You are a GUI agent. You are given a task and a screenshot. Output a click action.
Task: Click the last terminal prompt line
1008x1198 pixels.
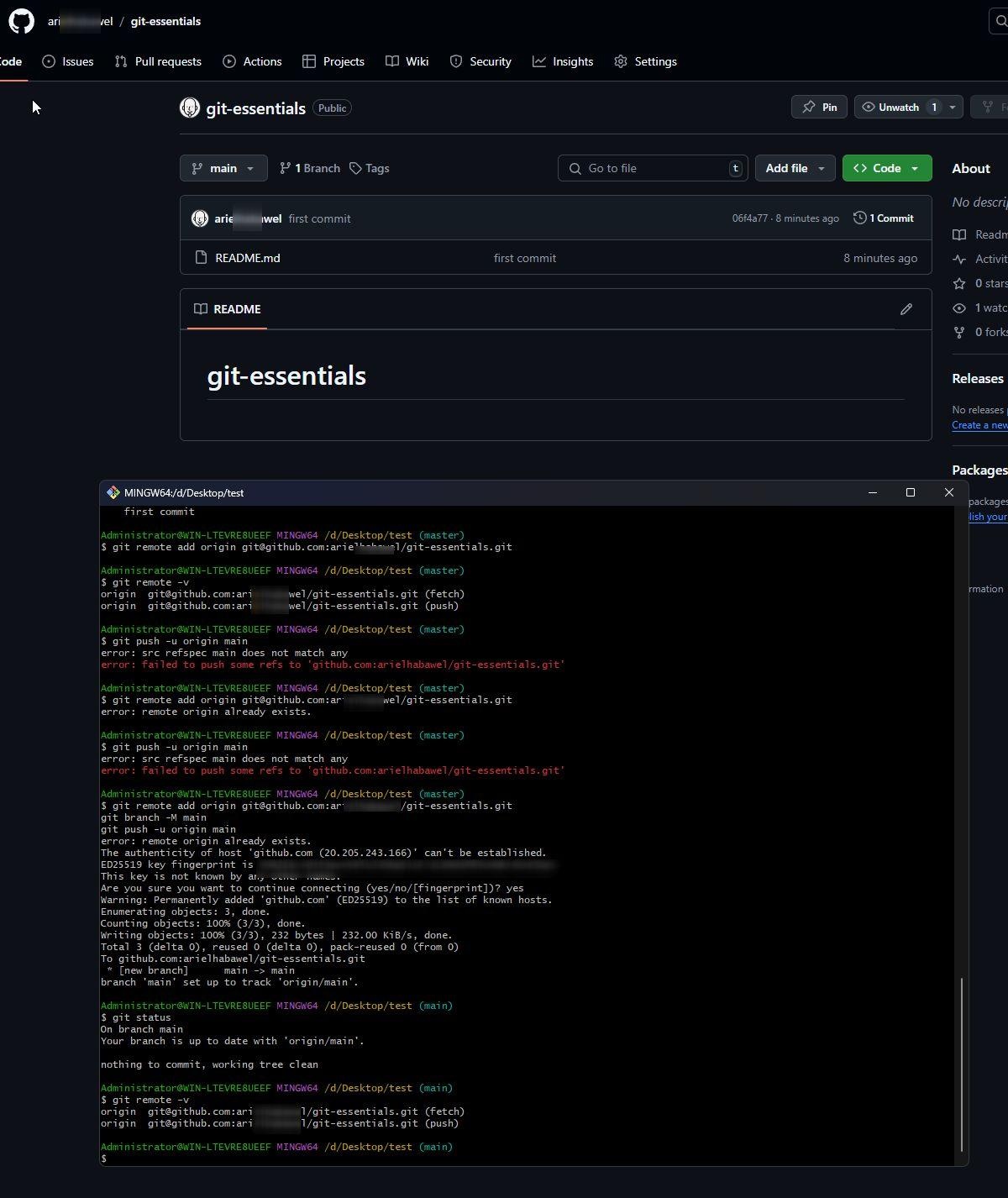click(103, 1159)
